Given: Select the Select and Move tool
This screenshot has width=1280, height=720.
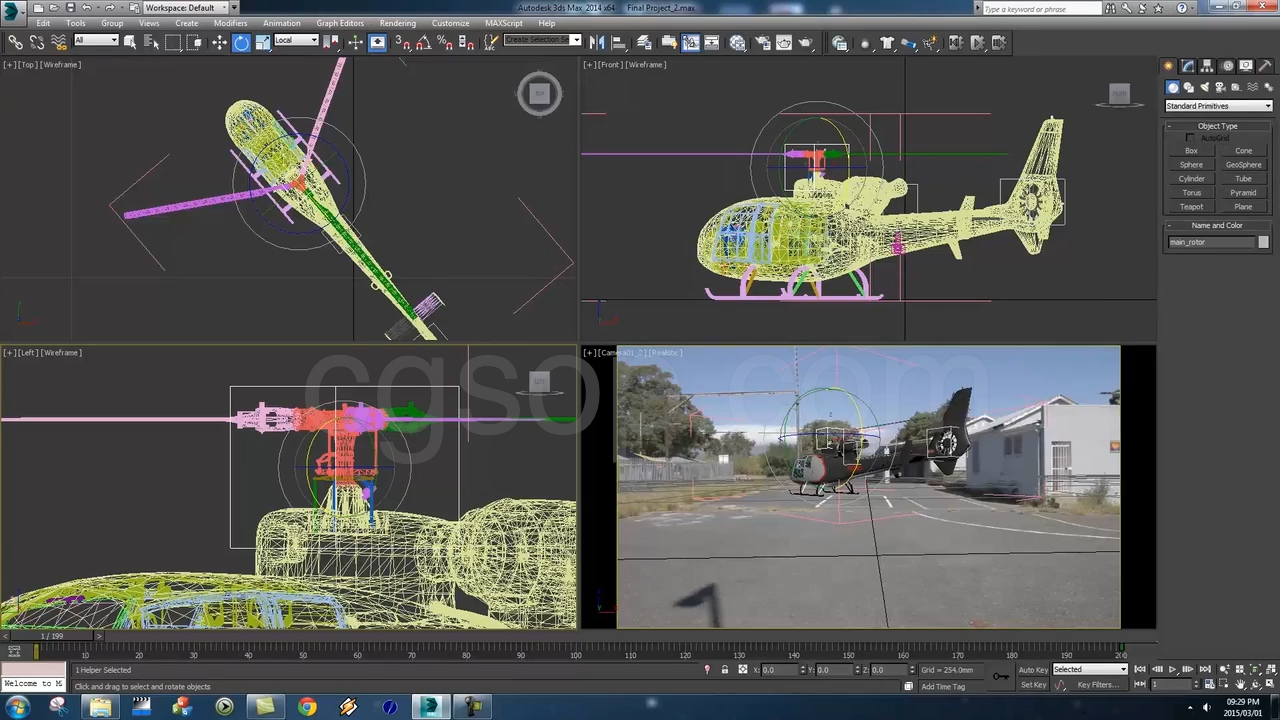Looking at the screenshot, I should (x=219, y=42).
